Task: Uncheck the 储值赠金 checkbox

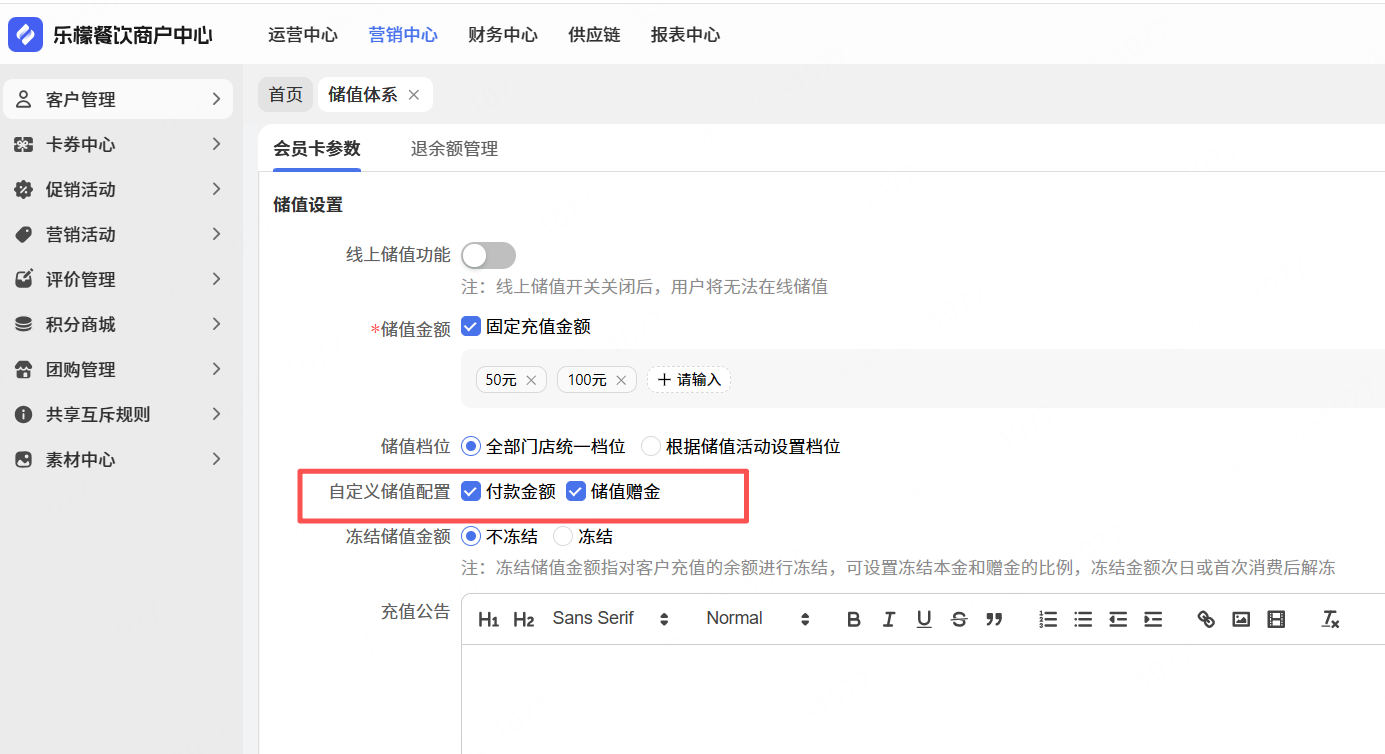Action: pyautogui.click(x=576, y=491)
